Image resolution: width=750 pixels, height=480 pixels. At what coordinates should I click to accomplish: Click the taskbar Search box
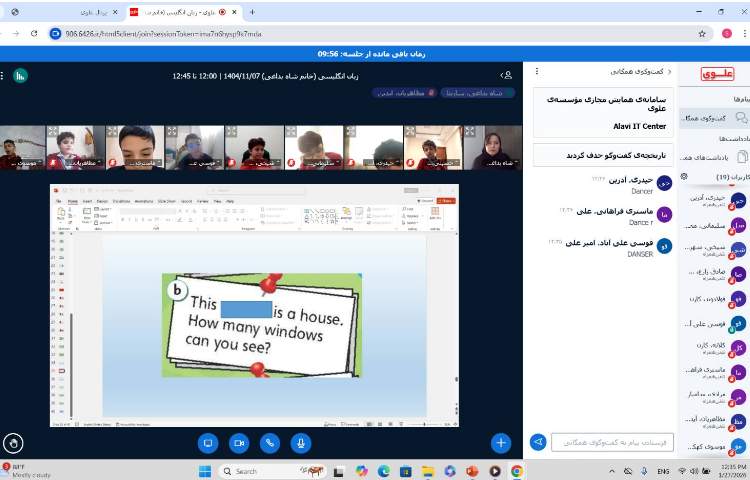273,471
